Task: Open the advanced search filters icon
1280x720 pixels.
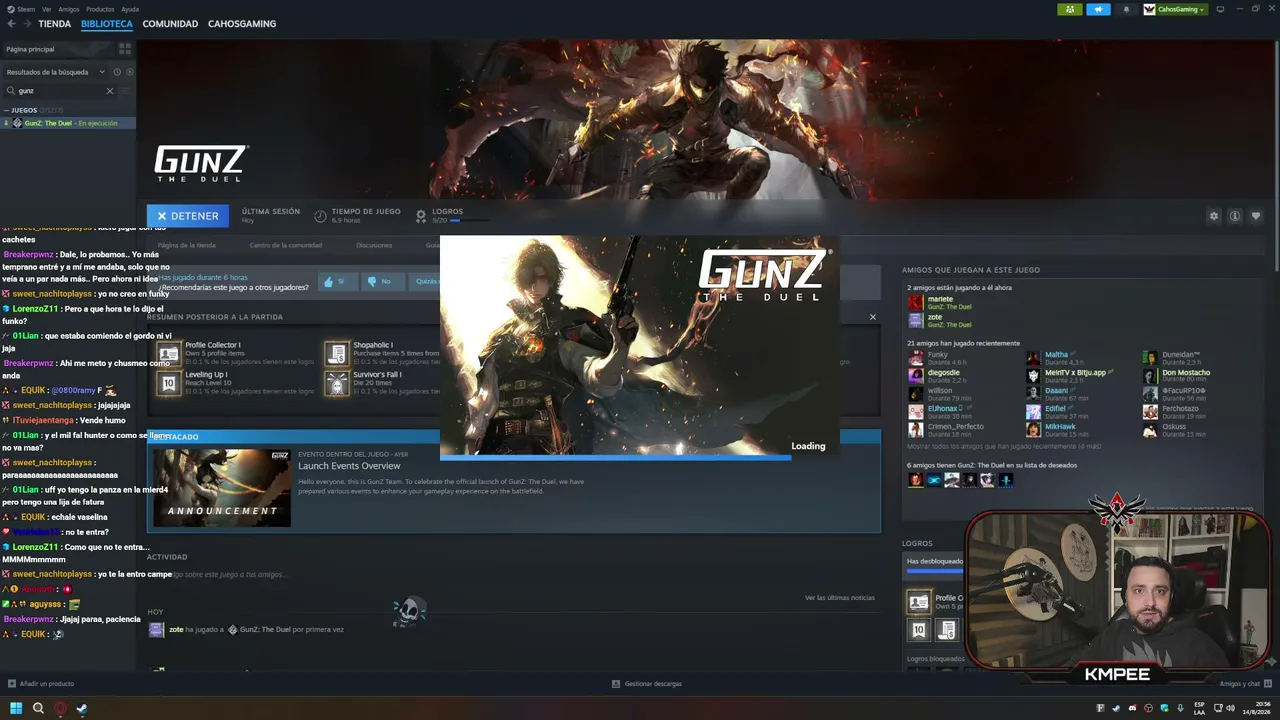Action: pyautogui.click(x=126, y=91)
